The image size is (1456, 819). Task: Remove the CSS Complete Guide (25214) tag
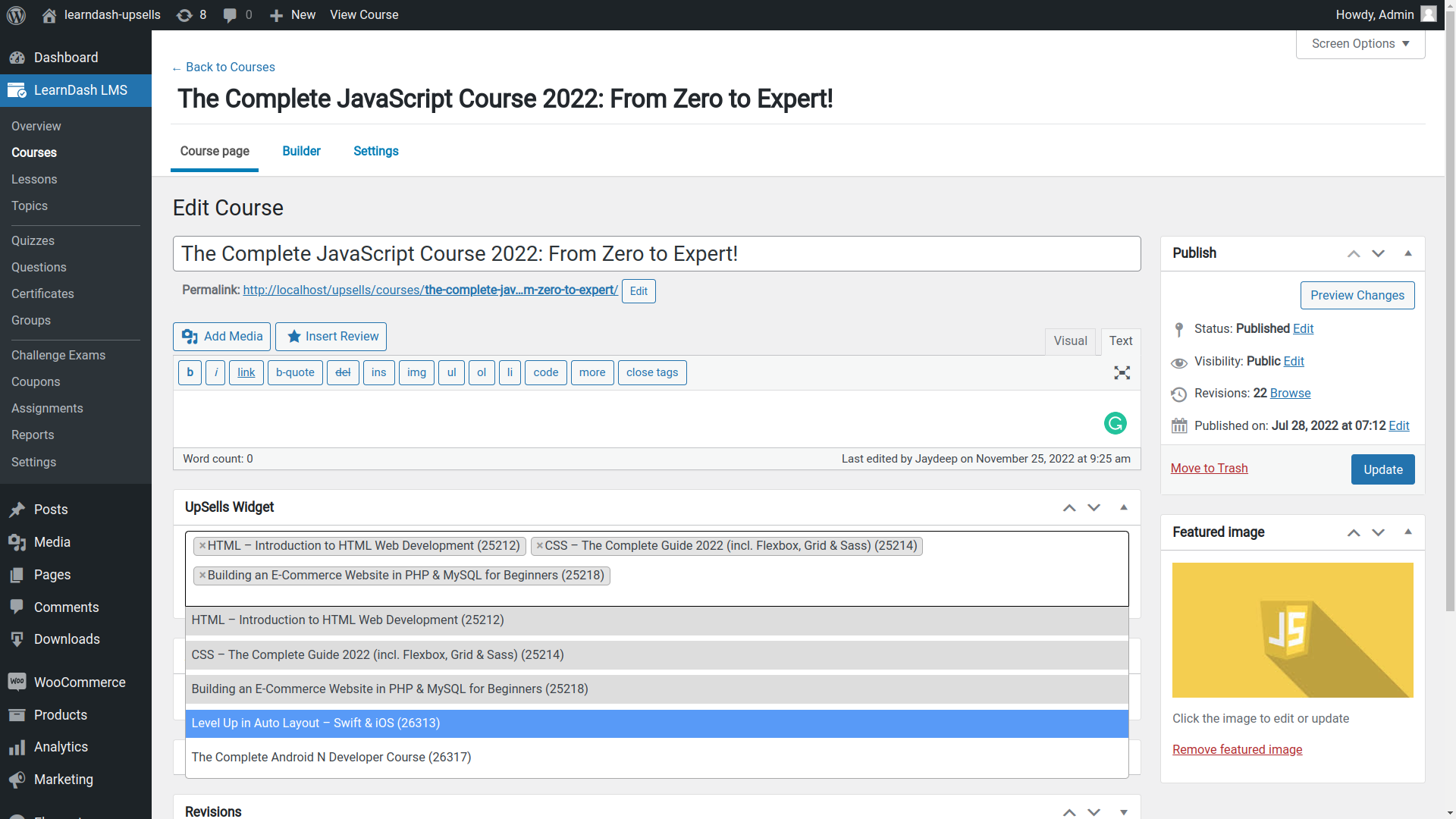tap(540, 546)
